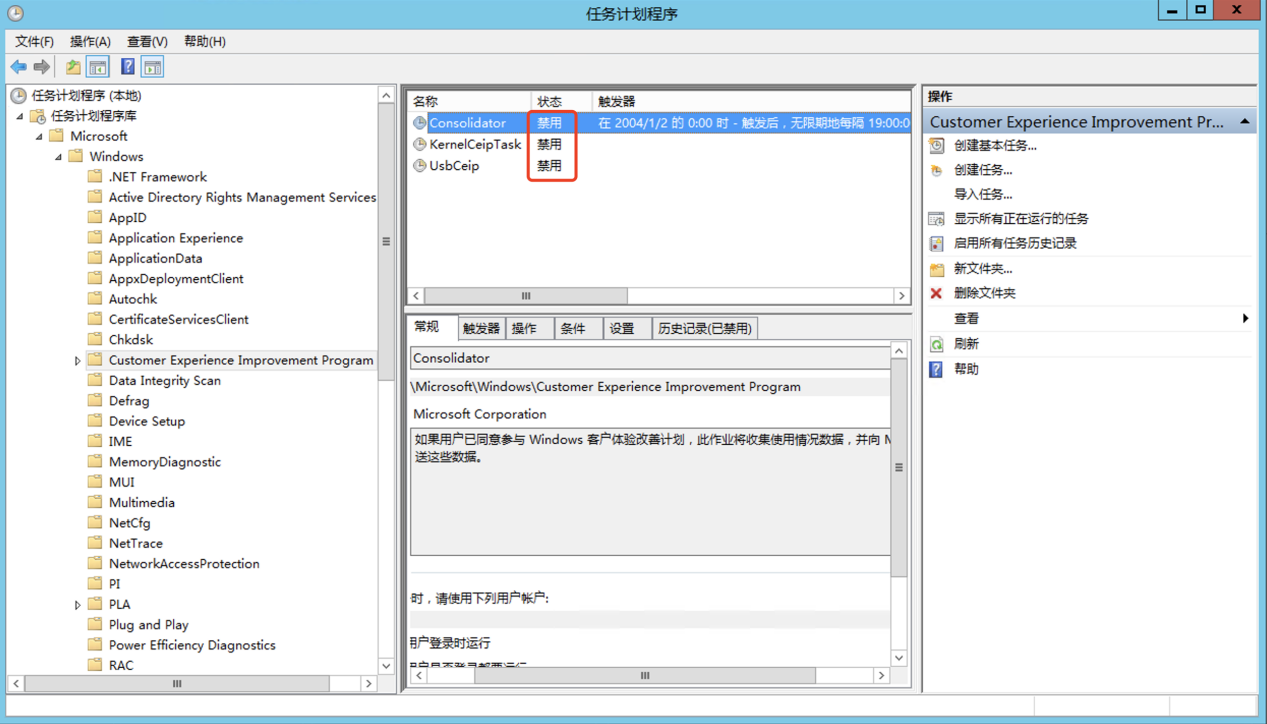
Task: Expand the Customer Experience Improvement Program node
Action: [x=77, y=361]
